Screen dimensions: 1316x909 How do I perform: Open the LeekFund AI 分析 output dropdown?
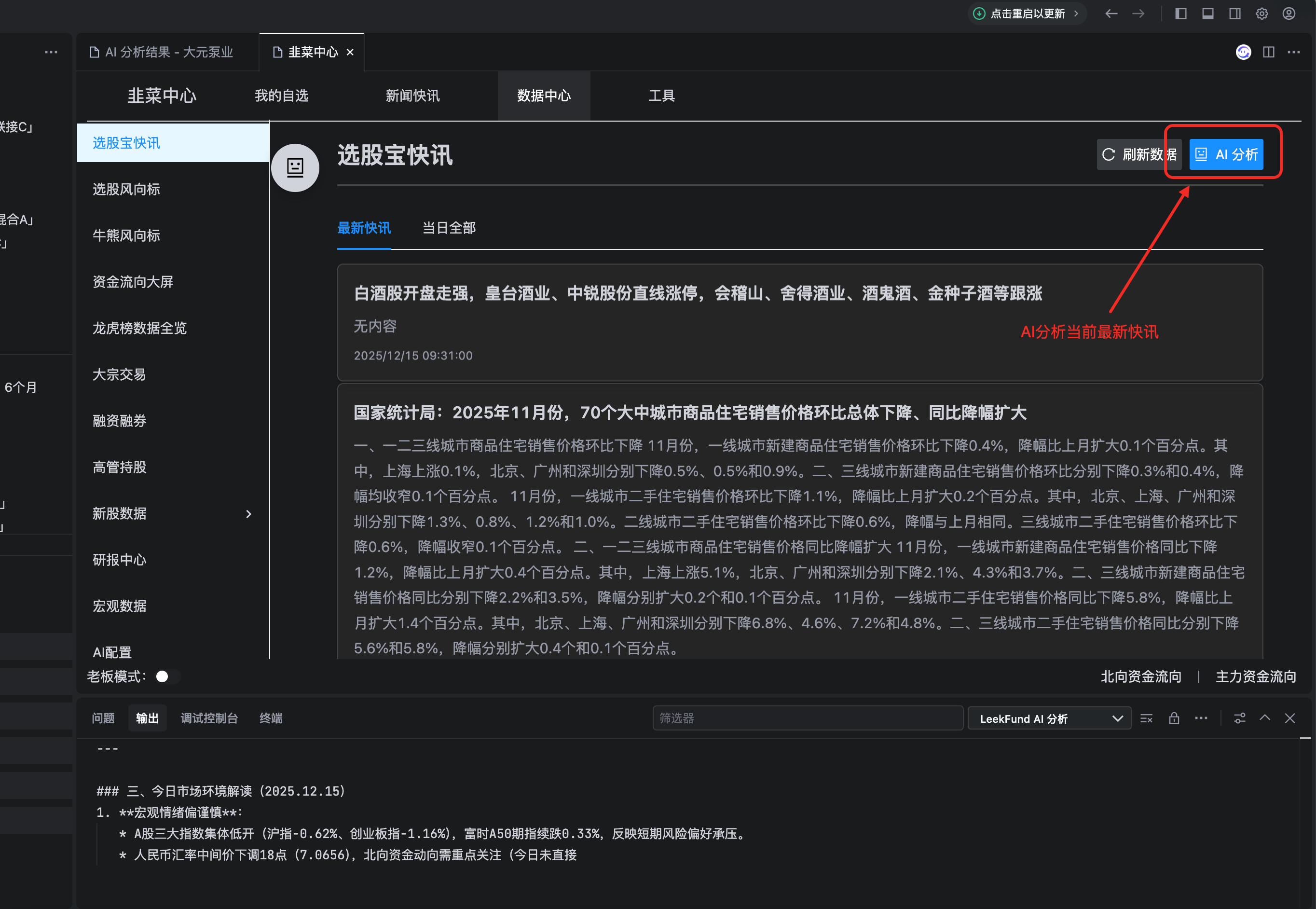coord(1049,718)
